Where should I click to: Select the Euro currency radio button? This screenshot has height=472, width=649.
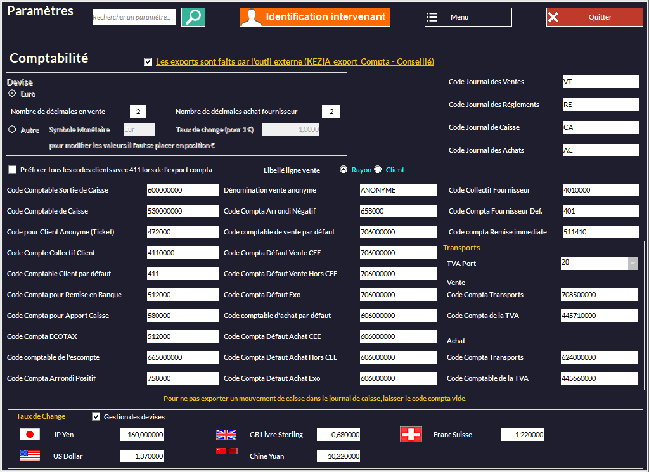coord(13,93)
